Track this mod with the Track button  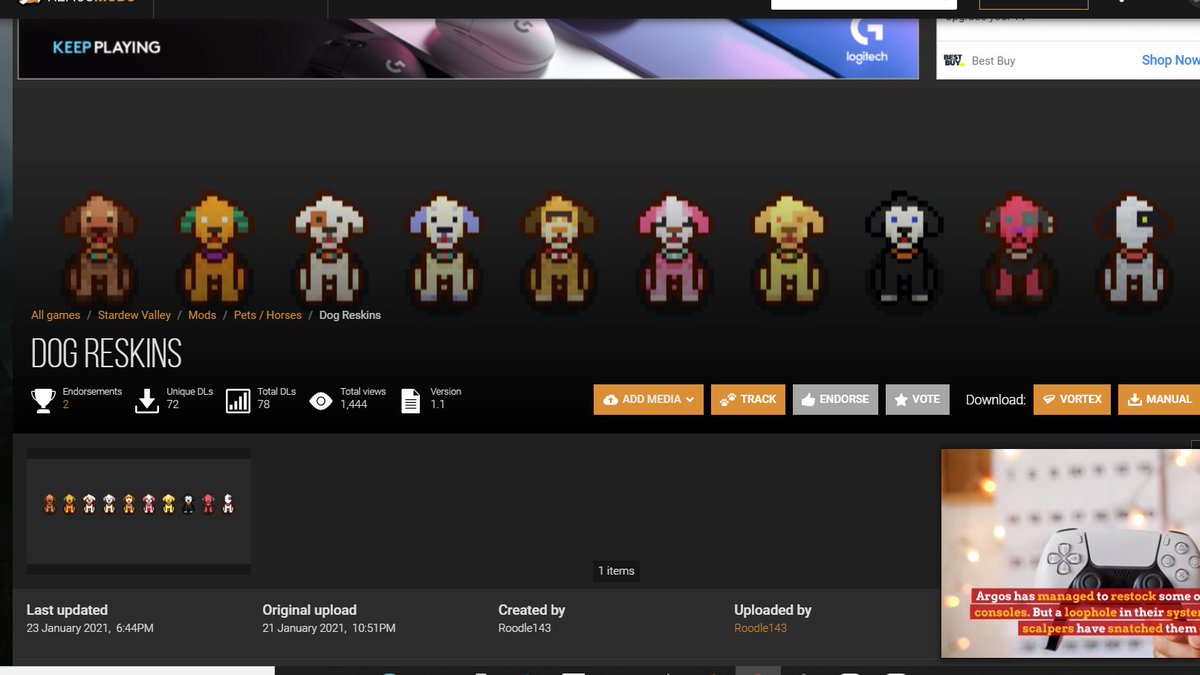pos(748,399)
